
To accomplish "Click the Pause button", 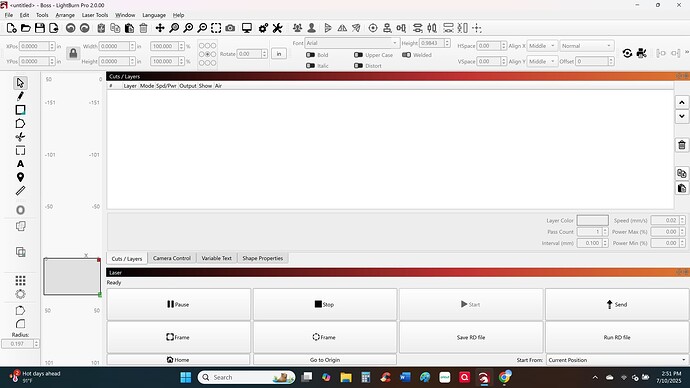I will pos(179,304).
